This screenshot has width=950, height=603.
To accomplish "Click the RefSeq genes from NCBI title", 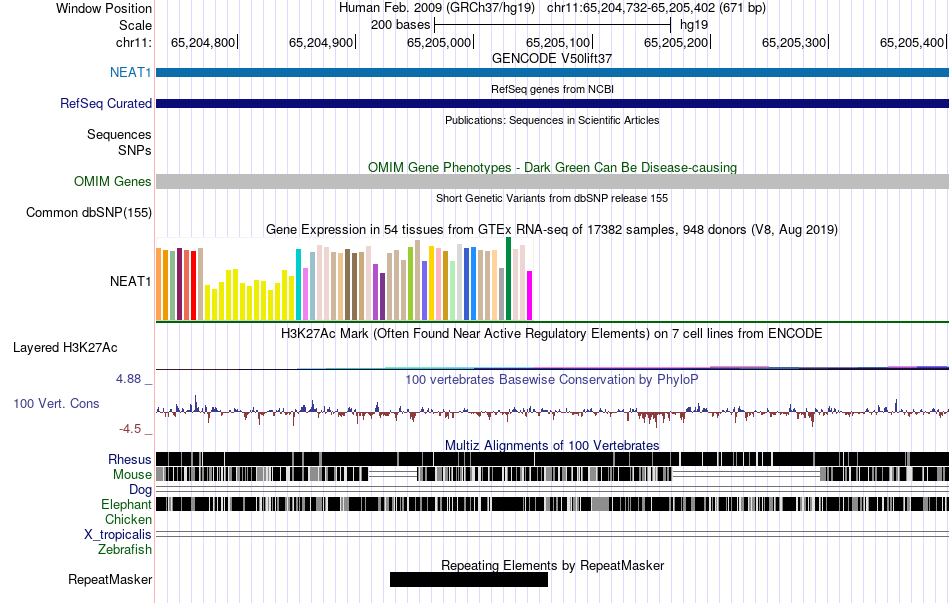I will tap(552, 90).
